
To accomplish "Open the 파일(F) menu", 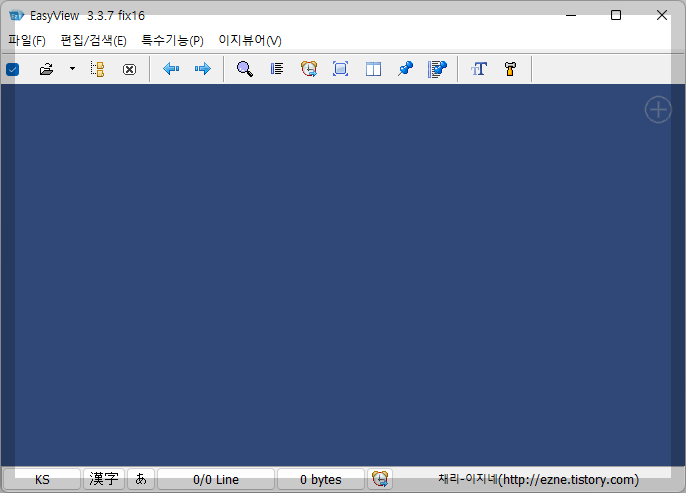I will click(x=27, y=41).
